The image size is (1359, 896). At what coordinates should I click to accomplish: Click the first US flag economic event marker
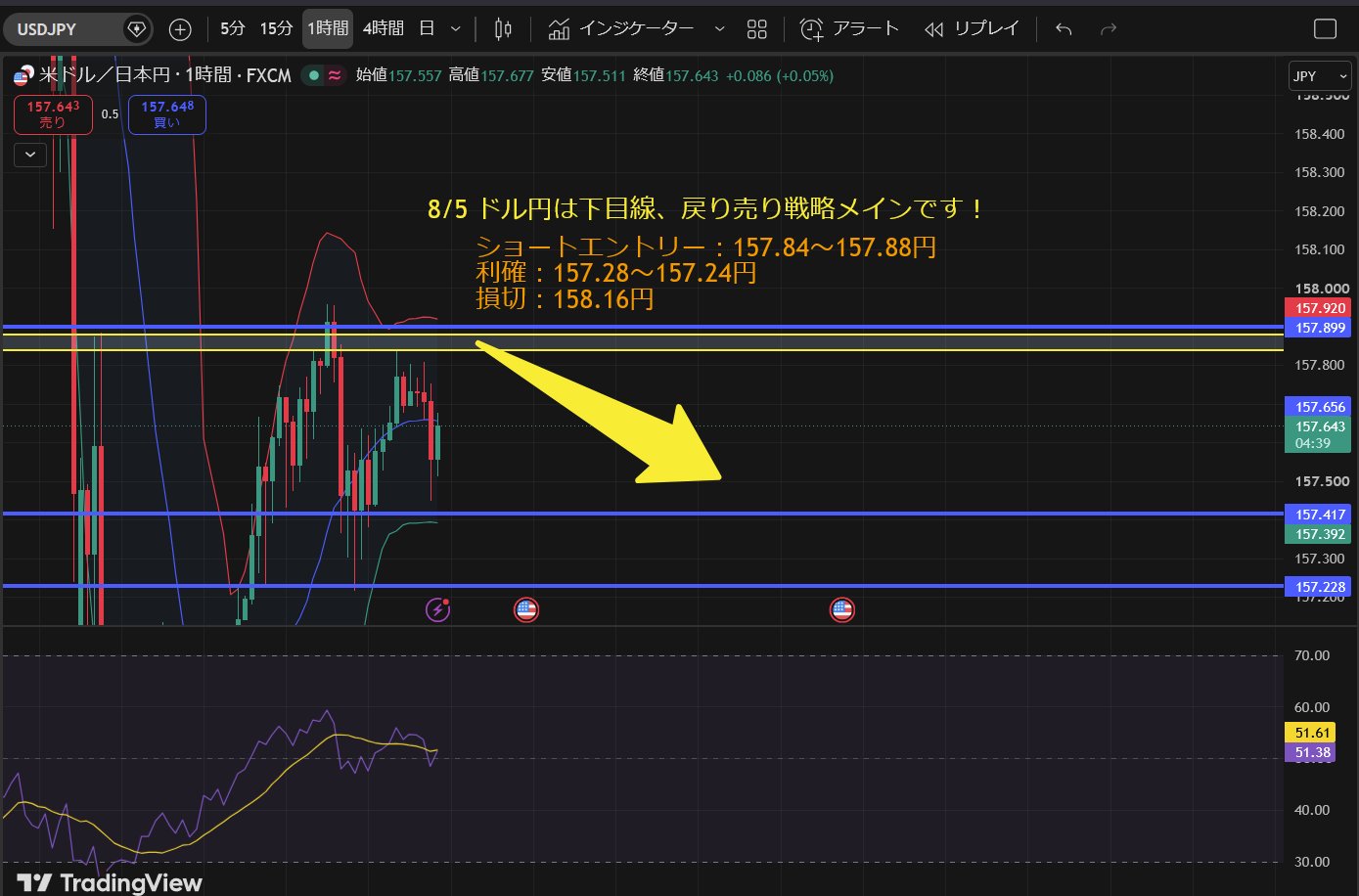point(526,610)
